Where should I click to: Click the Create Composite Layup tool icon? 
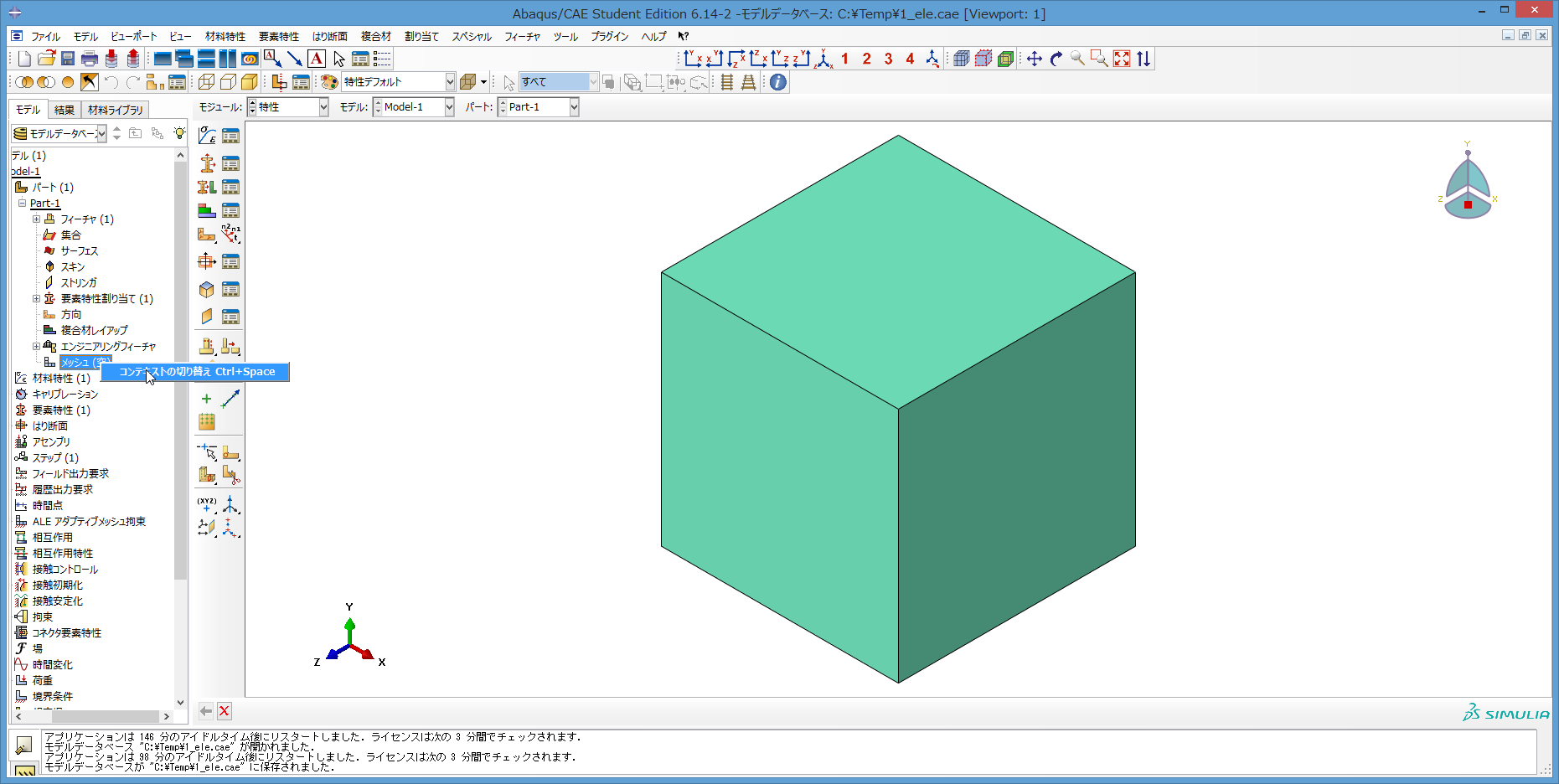click(207, 210)
